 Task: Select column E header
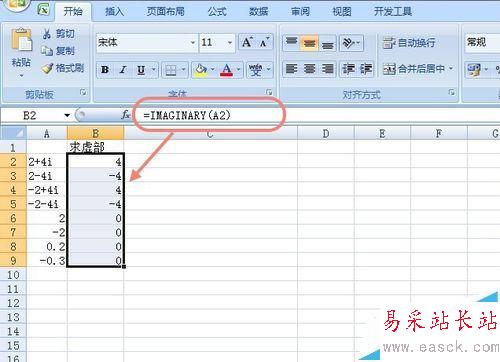[x=382, y=133]
